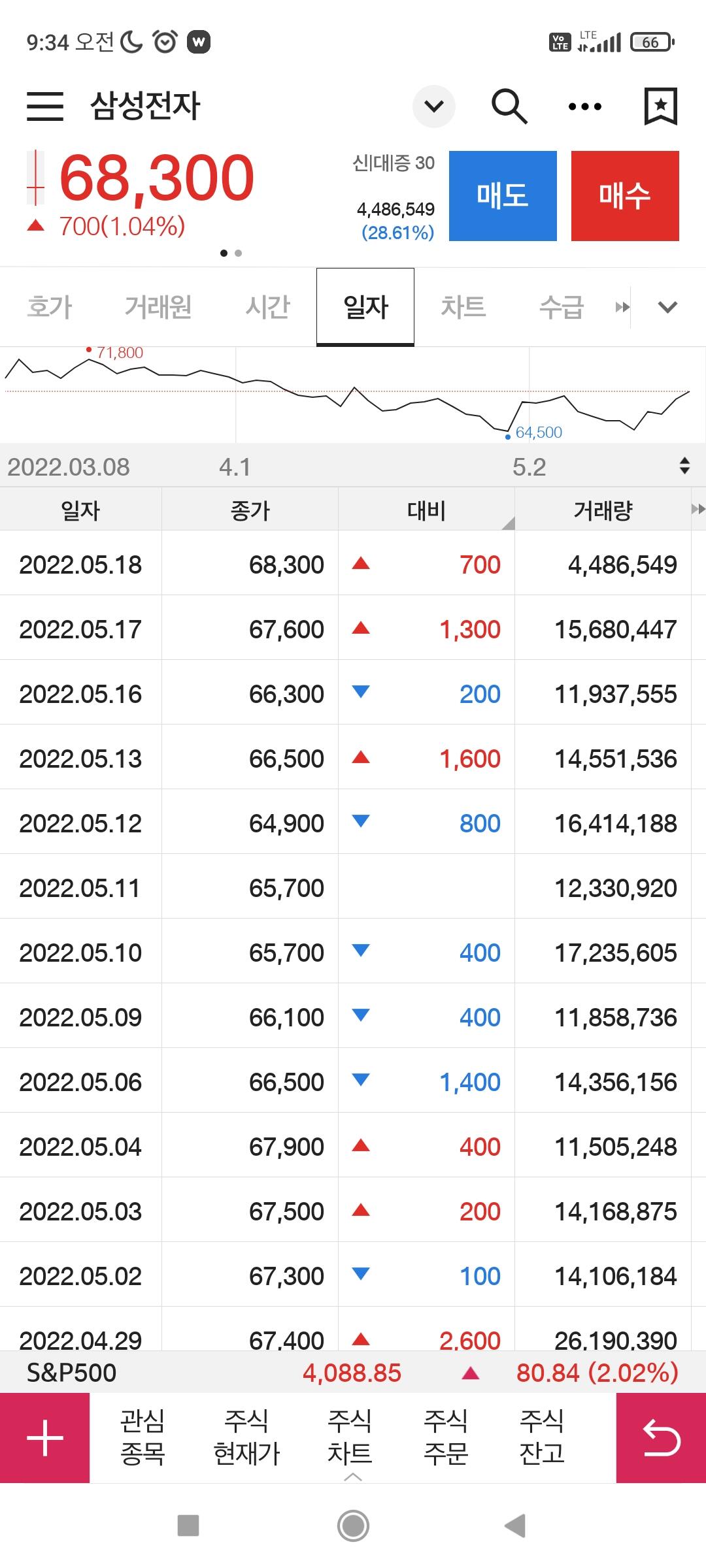This screenshot has width=706, height=1568.
Task: Tap the bookmark star icon
Action: pos(661,106)
